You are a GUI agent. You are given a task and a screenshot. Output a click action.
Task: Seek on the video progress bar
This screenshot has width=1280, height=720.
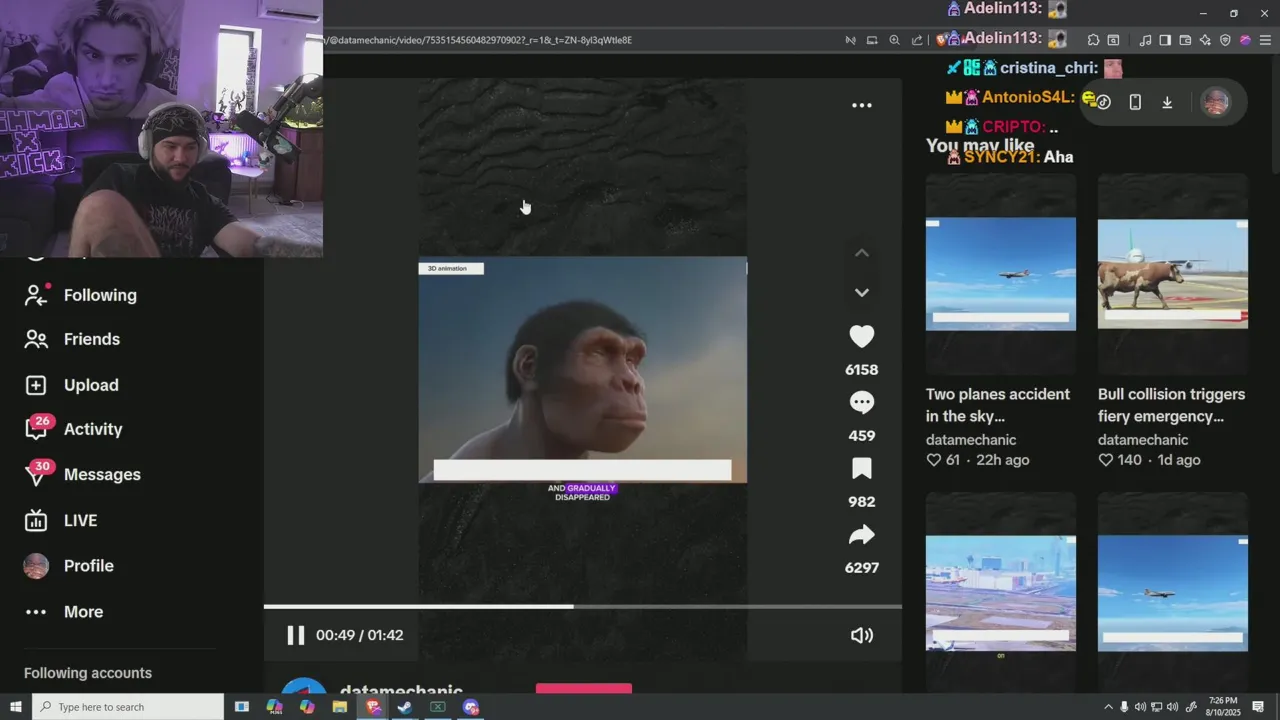[x=583, y=606]
